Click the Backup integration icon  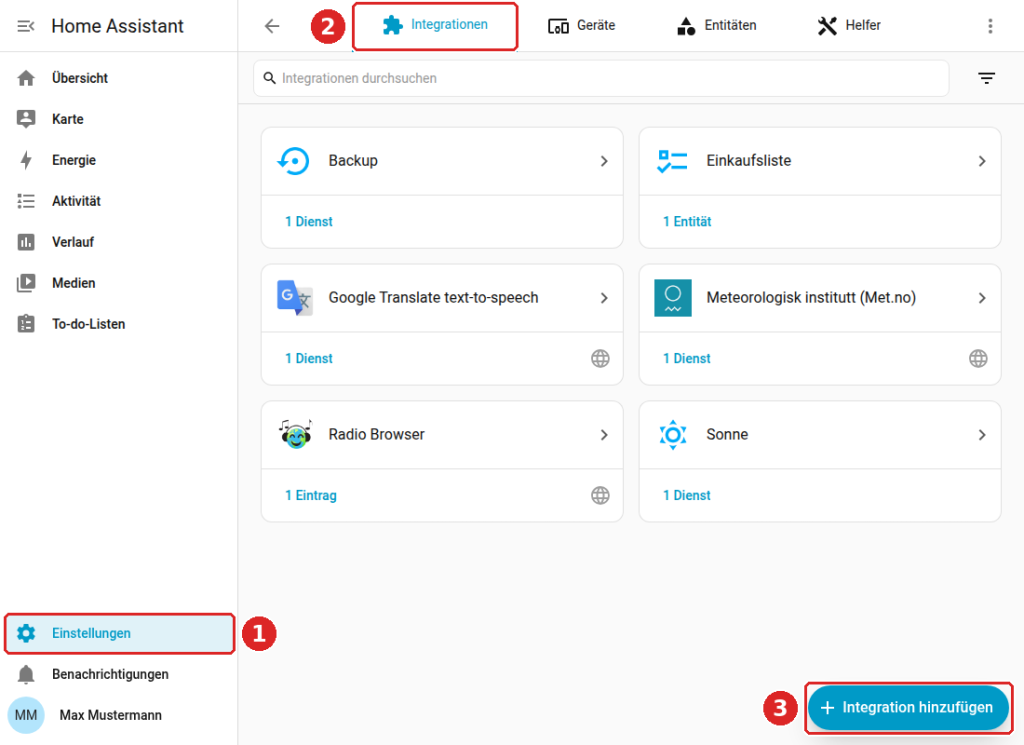pos(294,161)
